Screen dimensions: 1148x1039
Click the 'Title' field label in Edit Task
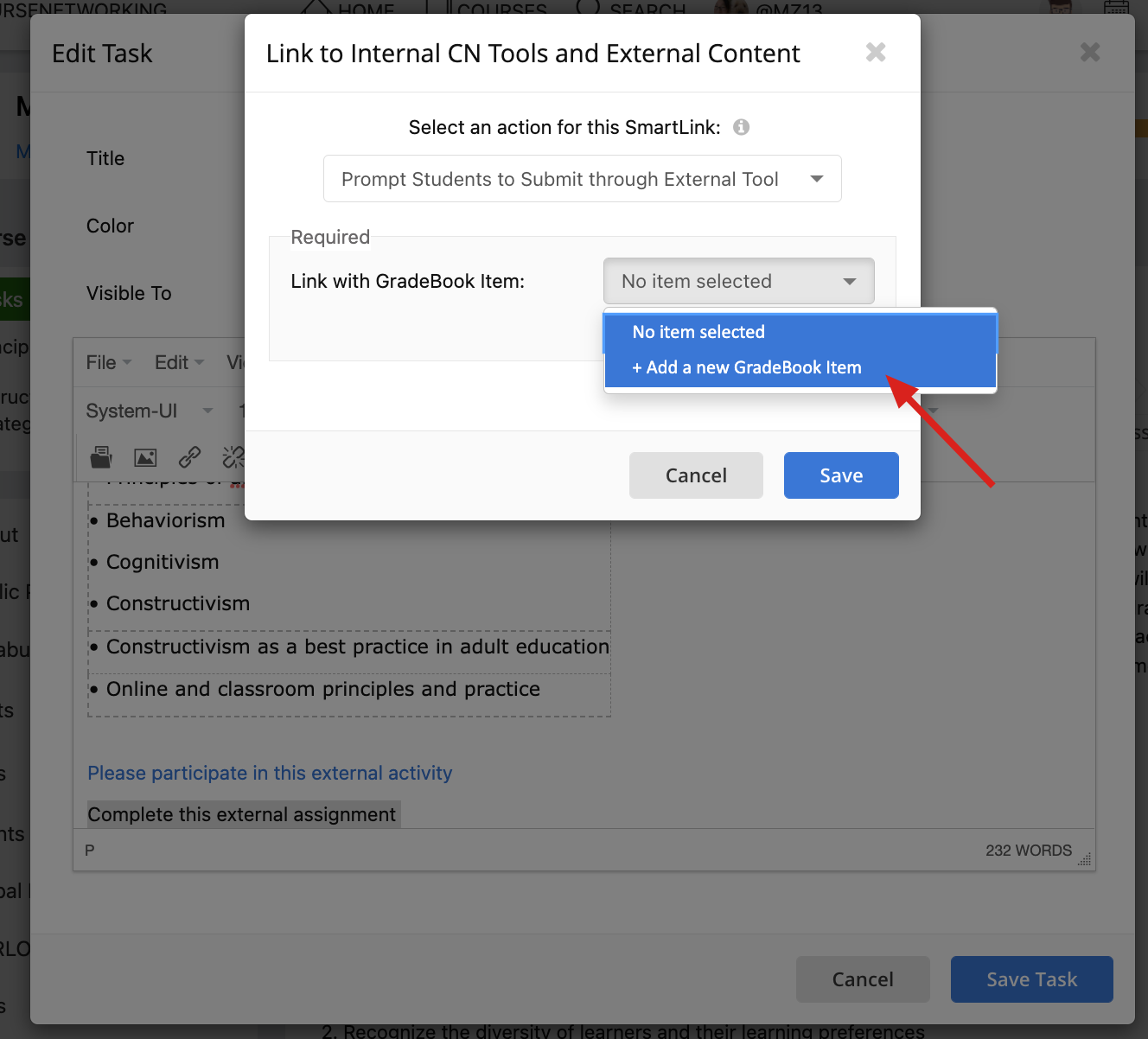coord(105,158)
